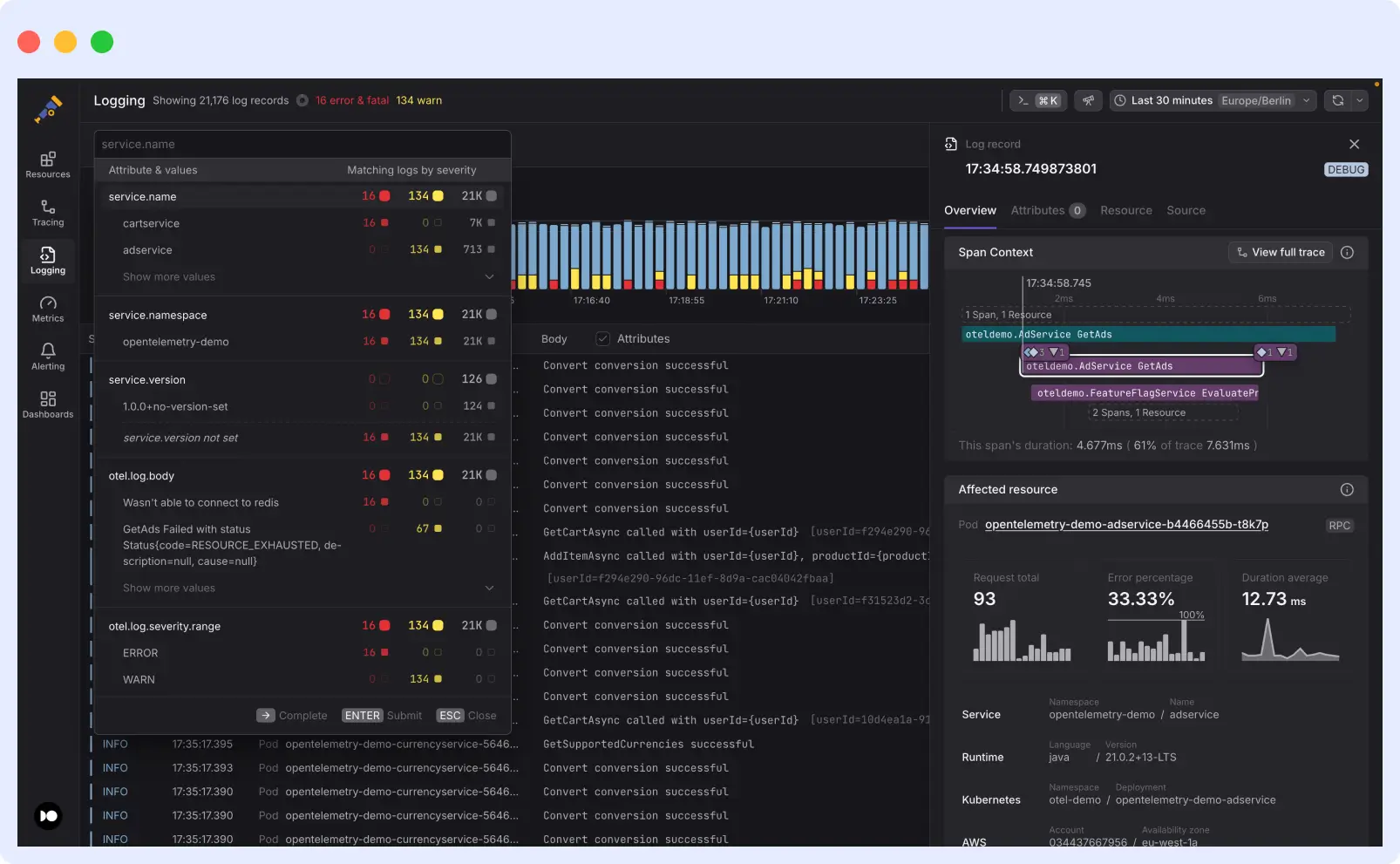The image size is (1400, 864).
Task: Select the Tracing section
Action: click(47, 213)
